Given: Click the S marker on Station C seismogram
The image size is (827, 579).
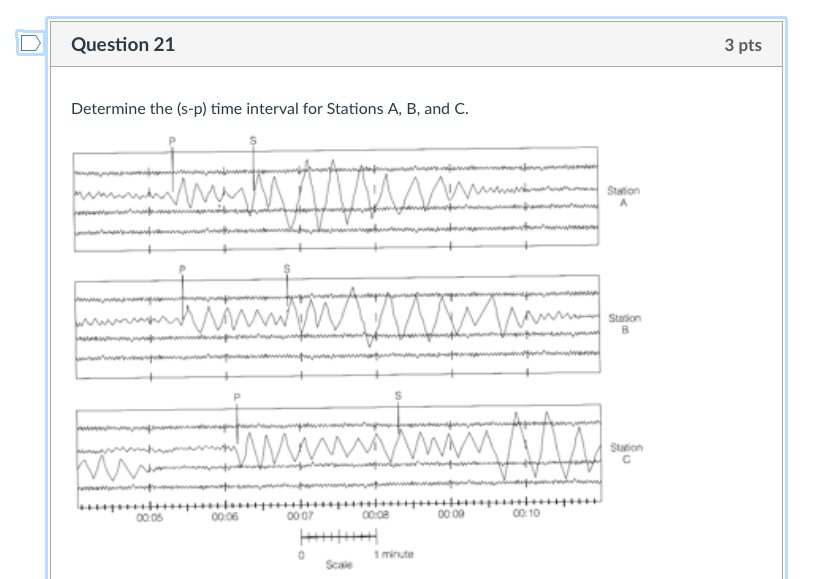Looking at the screenshot, I should tap(397, 398).
